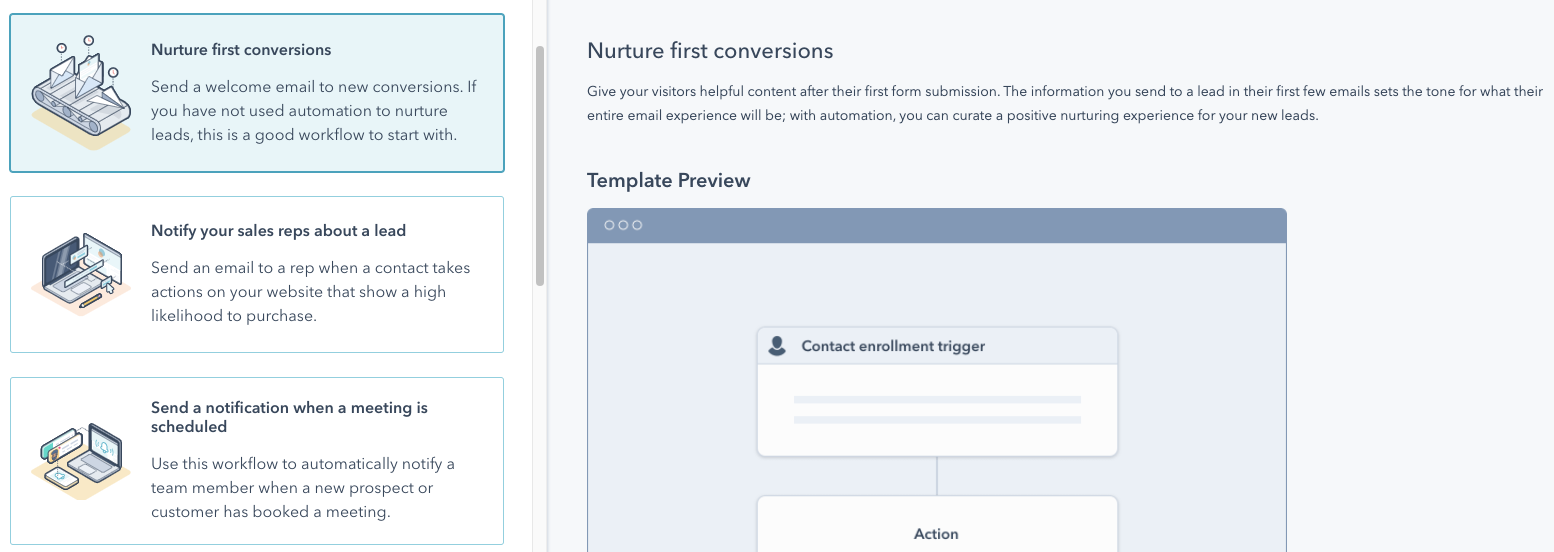Image resolution: width=1554 pixels, height=552 pixels.
Task: Click the connector line between trigger and Action
Action: click(x=937, y=476)
